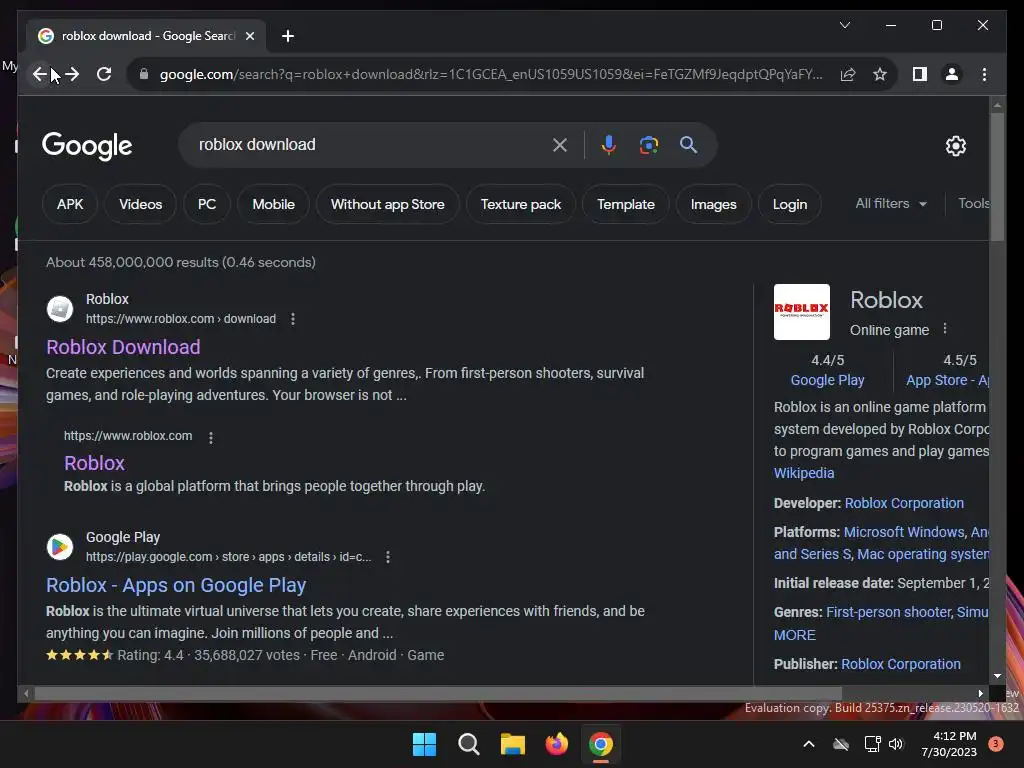Start a voice search with the microphone
This screenshot has width=1024, height=768.
[x=609, y=145]
